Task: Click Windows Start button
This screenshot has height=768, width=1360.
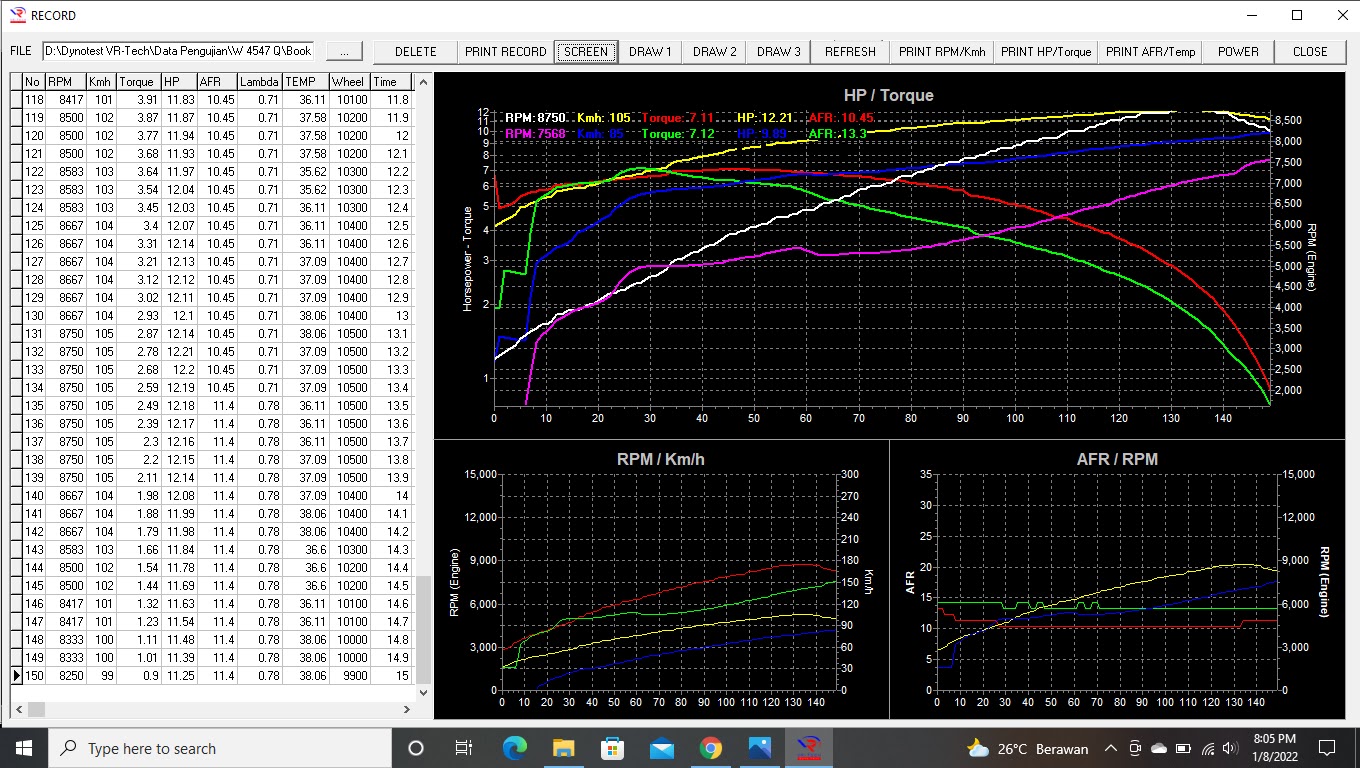Action: click(x=24, y=748)
